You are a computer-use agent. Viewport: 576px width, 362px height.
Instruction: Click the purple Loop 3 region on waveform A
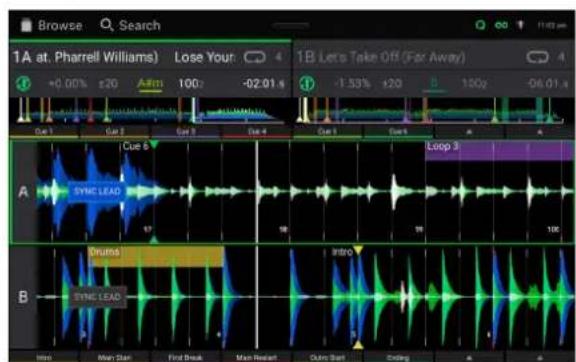[500, 150]
